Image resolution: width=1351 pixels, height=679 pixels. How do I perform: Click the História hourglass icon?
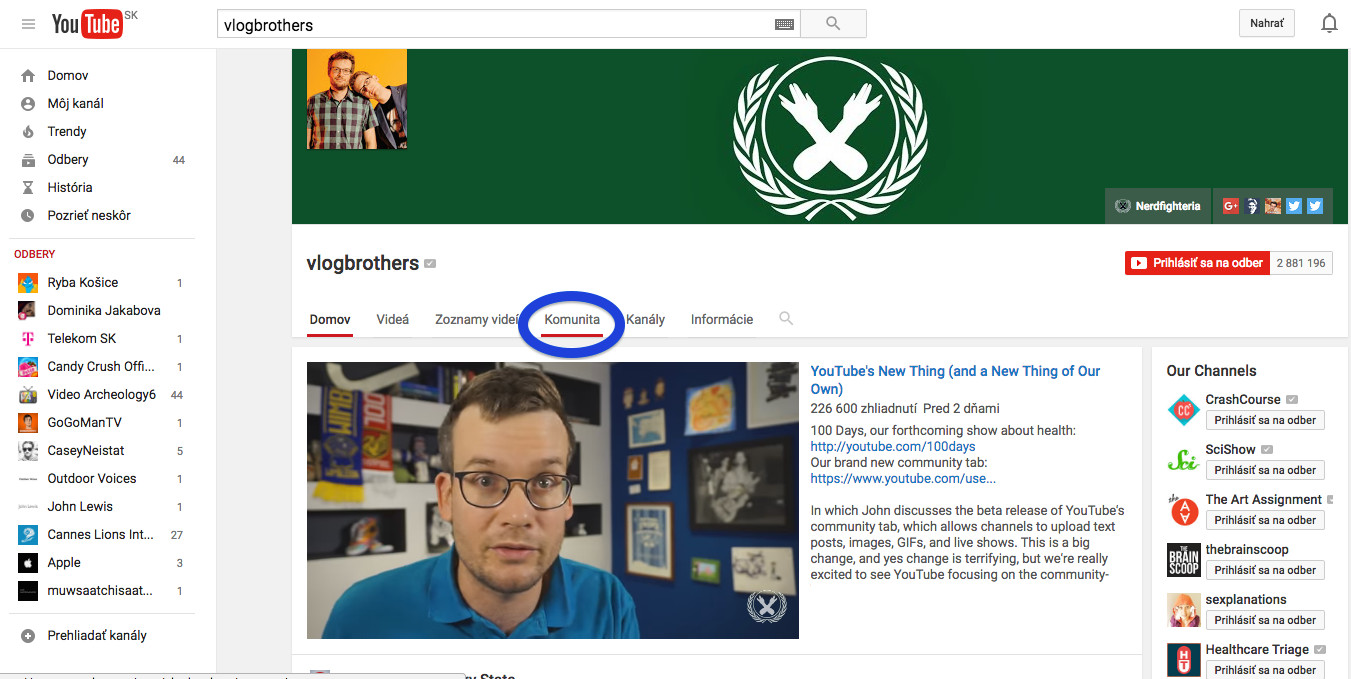pos(28,187)
